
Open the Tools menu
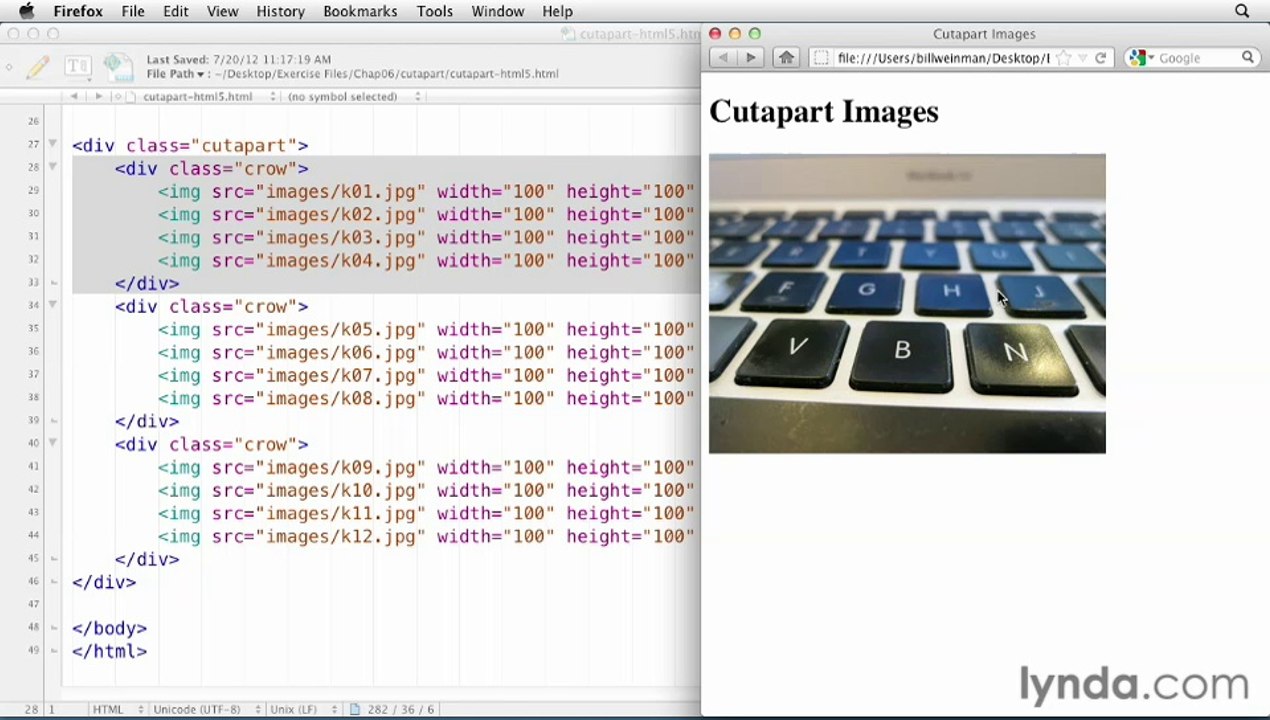point(435,11)
